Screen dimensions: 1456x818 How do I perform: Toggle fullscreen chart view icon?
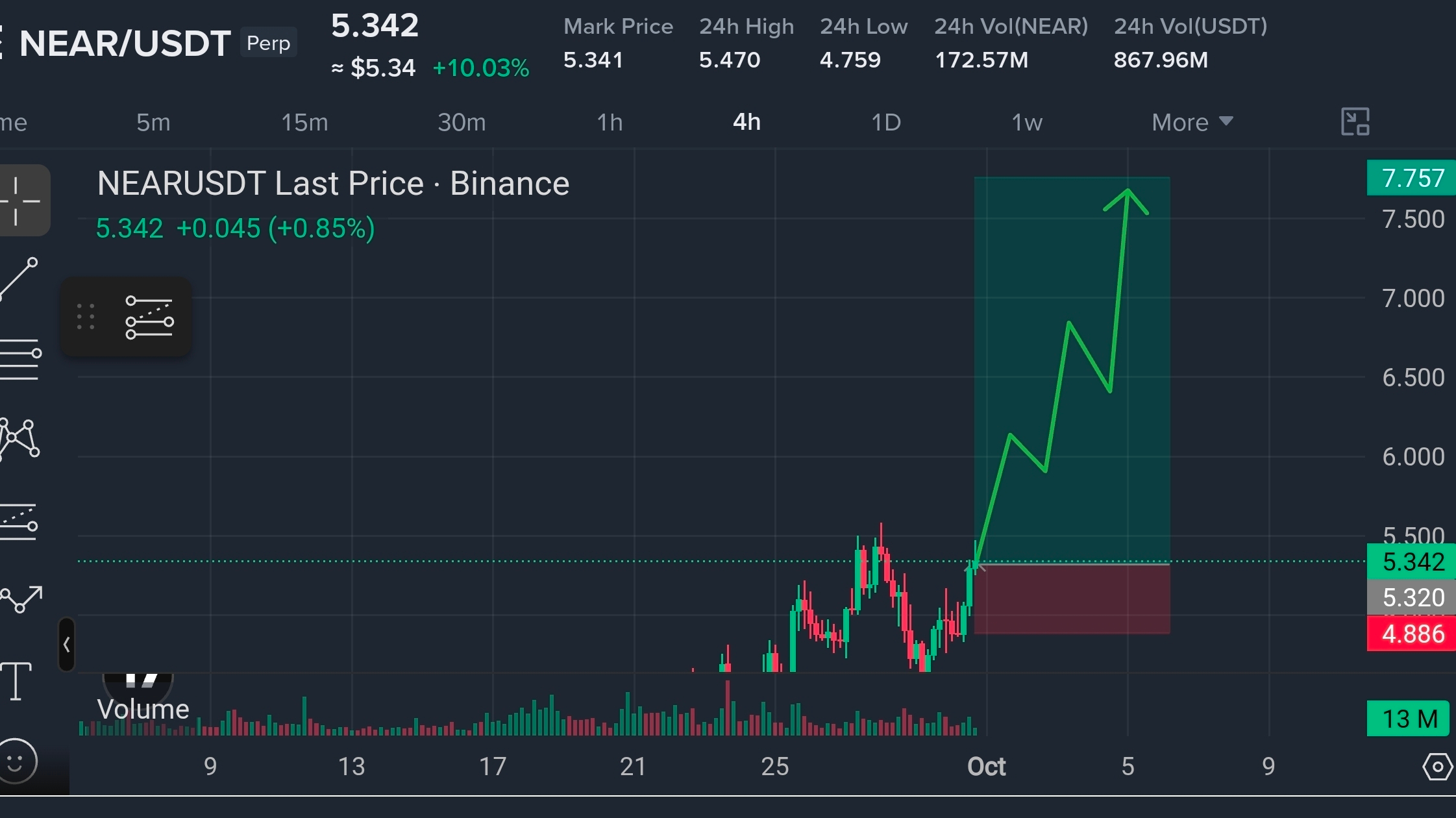coord(1355,122)
